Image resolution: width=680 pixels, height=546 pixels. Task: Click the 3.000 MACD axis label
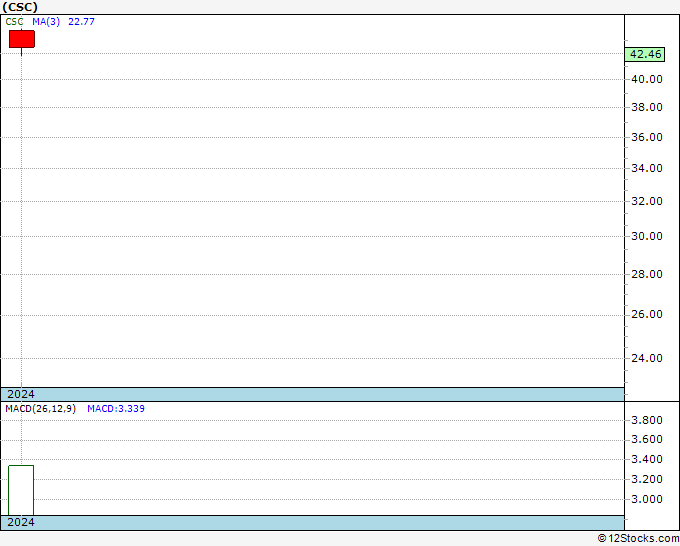pyautogui.click(x=647, y=499)
